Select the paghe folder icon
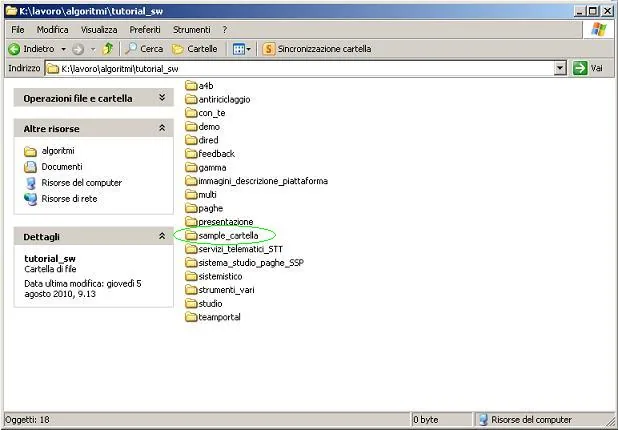 pyautogui.click(x=191, y=208)
